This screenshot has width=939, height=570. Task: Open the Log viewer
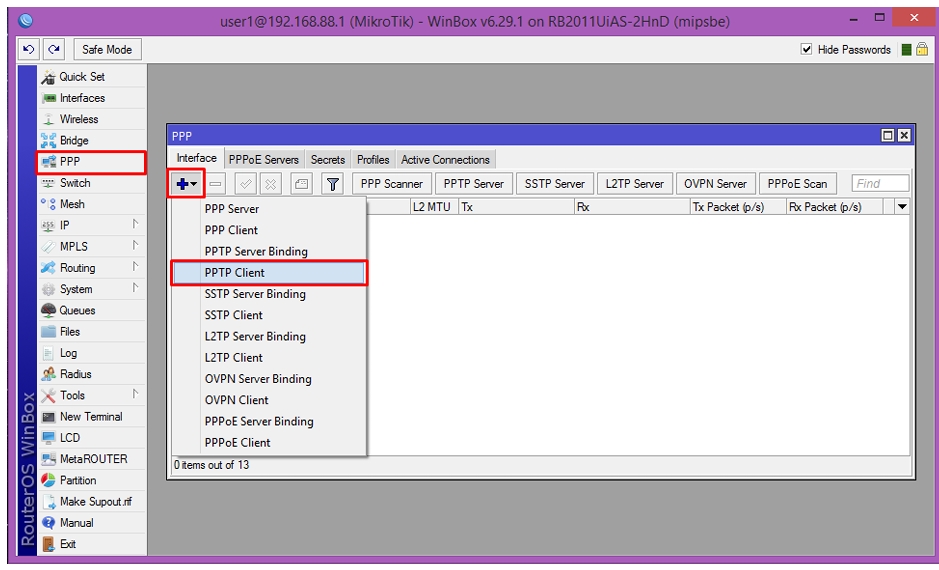[92, 353]
